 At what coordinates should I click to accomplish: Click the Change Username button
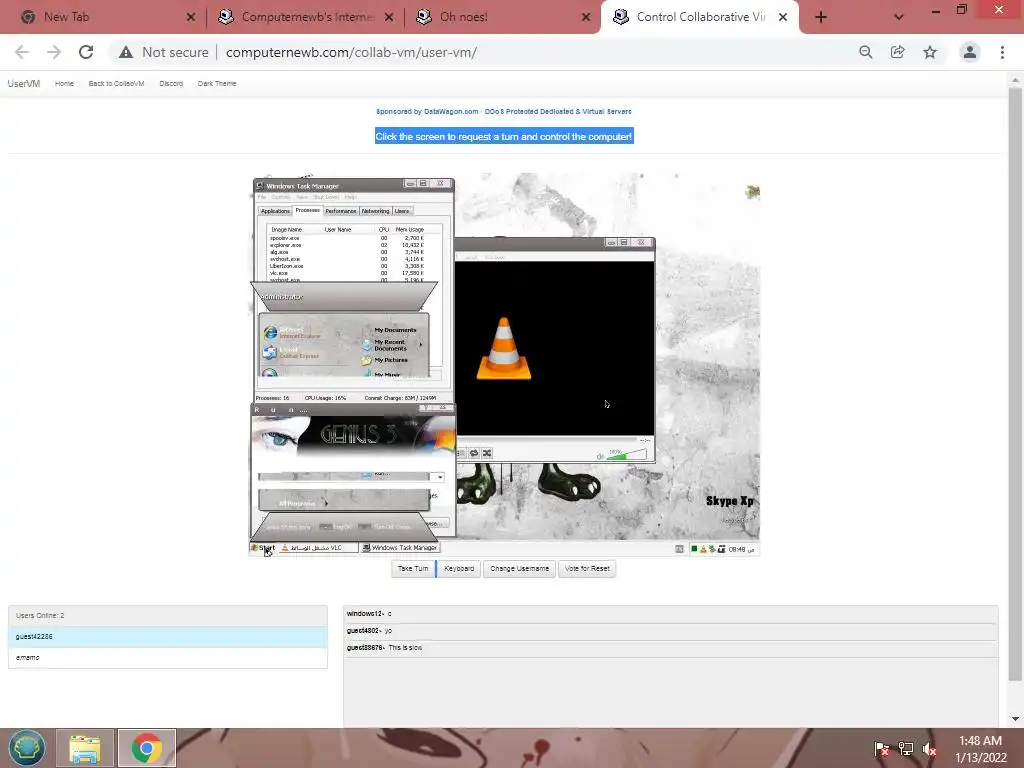[519, 569]
